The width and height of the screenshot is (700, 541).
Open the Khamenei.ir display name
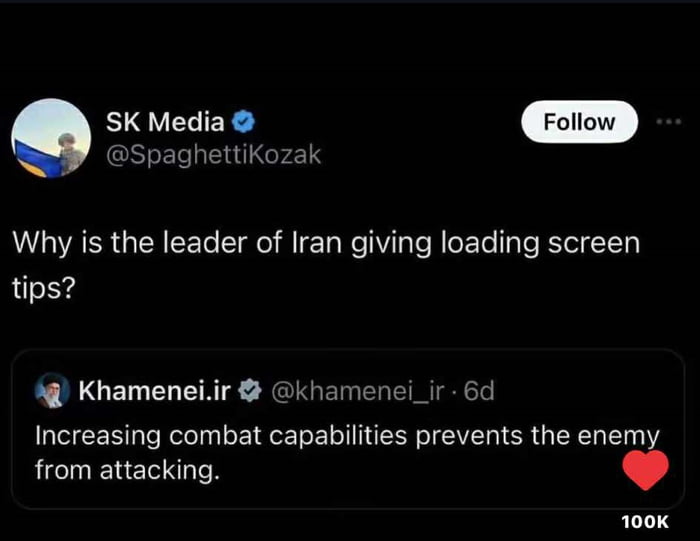coord(155,392)
